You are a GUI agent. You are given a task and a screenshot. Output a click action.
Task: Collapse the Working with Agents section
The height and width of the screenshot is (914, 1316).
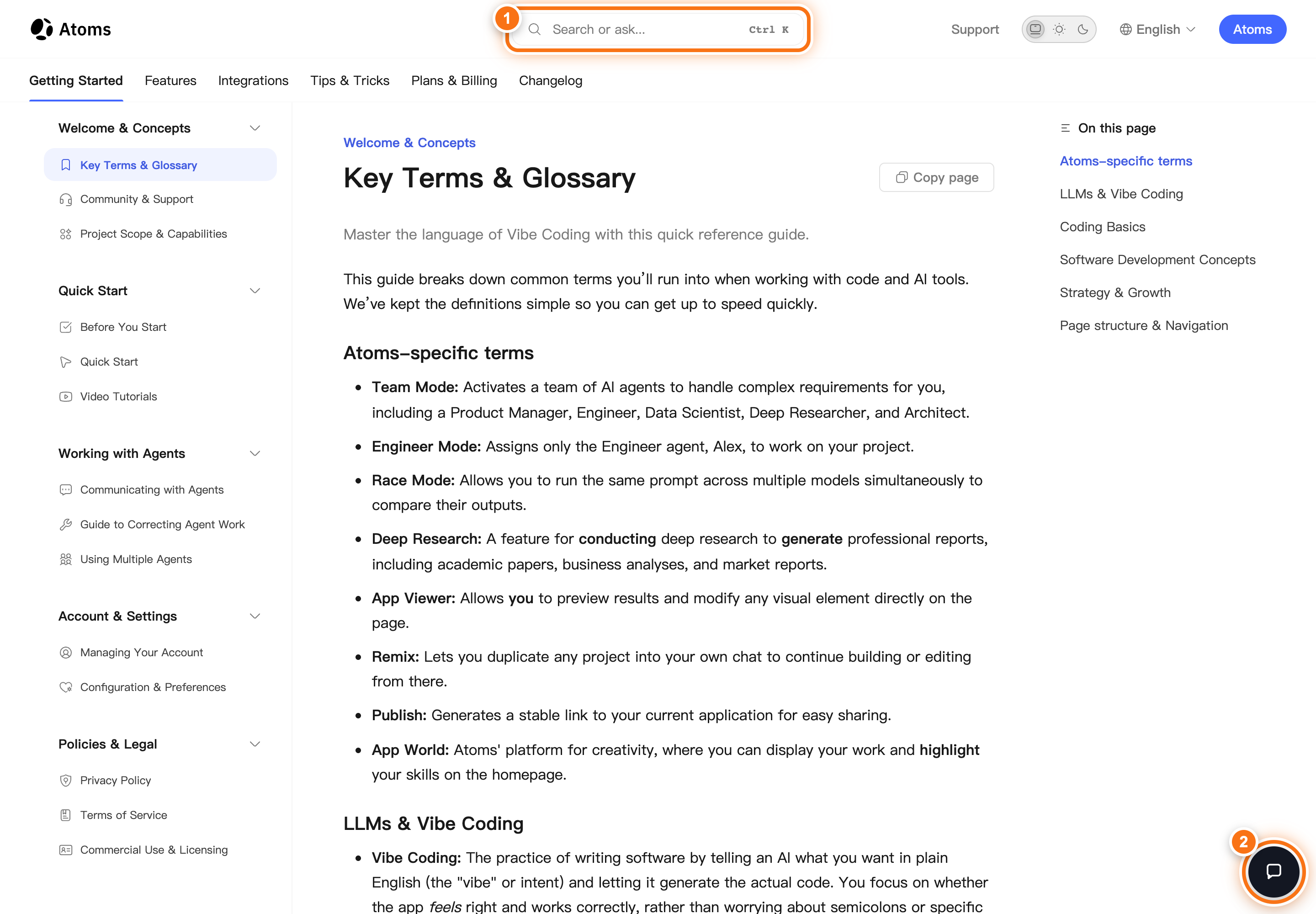[x=255, y=453]
